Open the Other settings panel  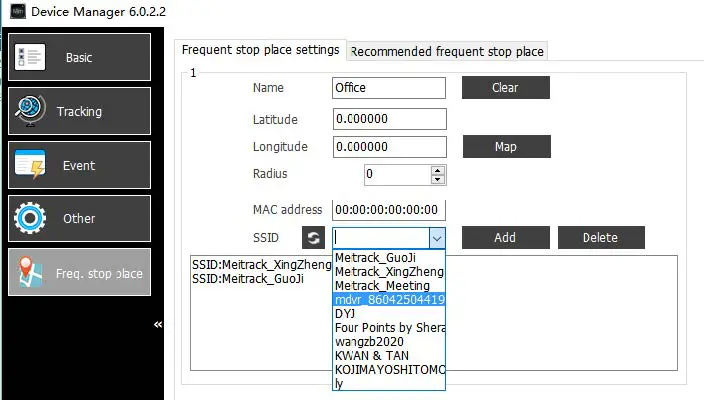click(79, 219)
